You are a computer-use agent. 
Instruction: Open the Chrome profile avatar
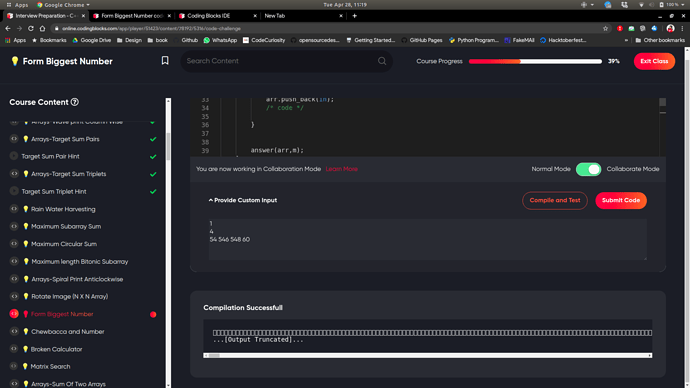click(670, 28)
